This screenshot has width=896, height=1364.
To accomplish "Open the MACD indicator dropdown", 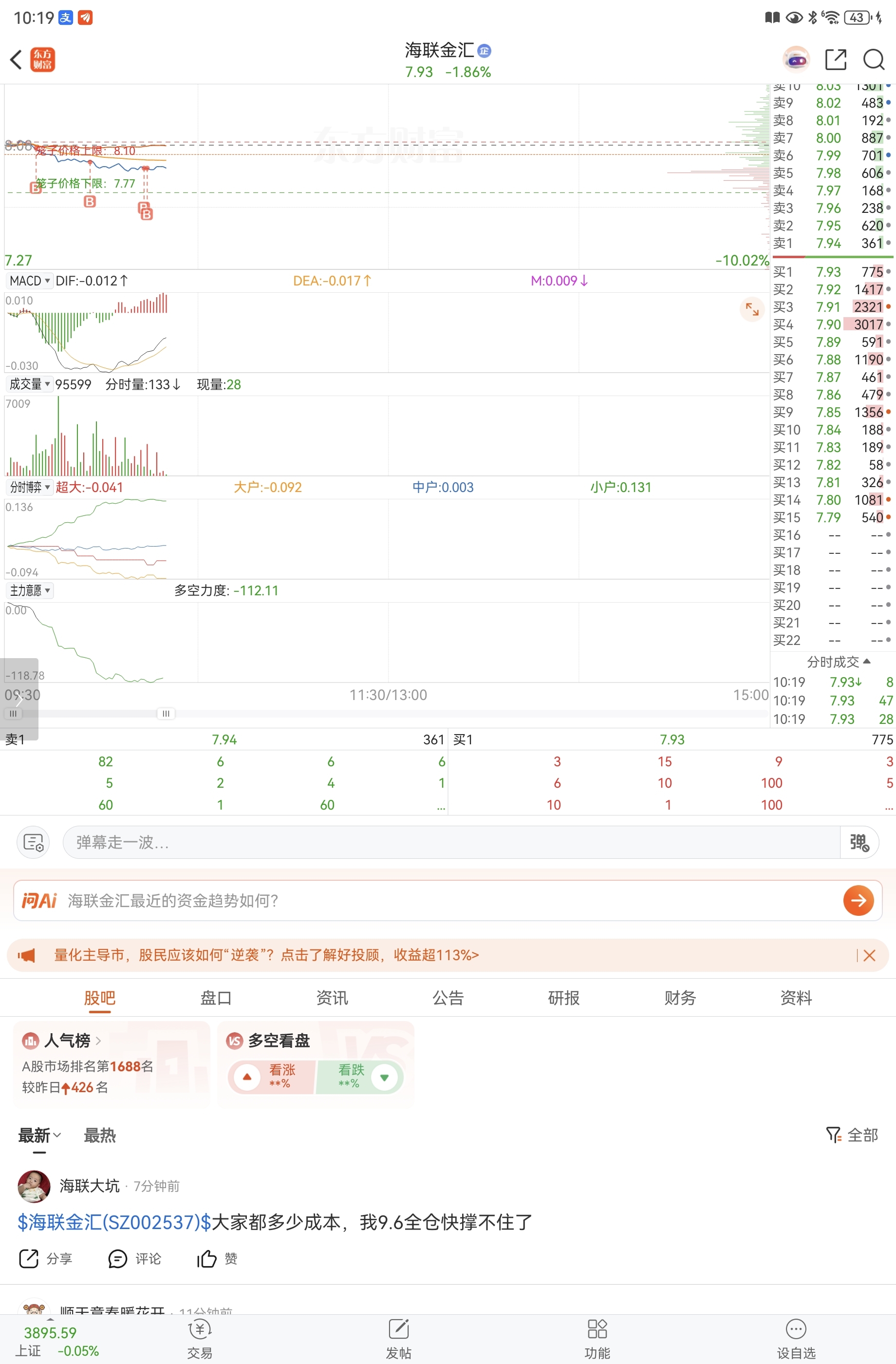I will coord(30,280).
